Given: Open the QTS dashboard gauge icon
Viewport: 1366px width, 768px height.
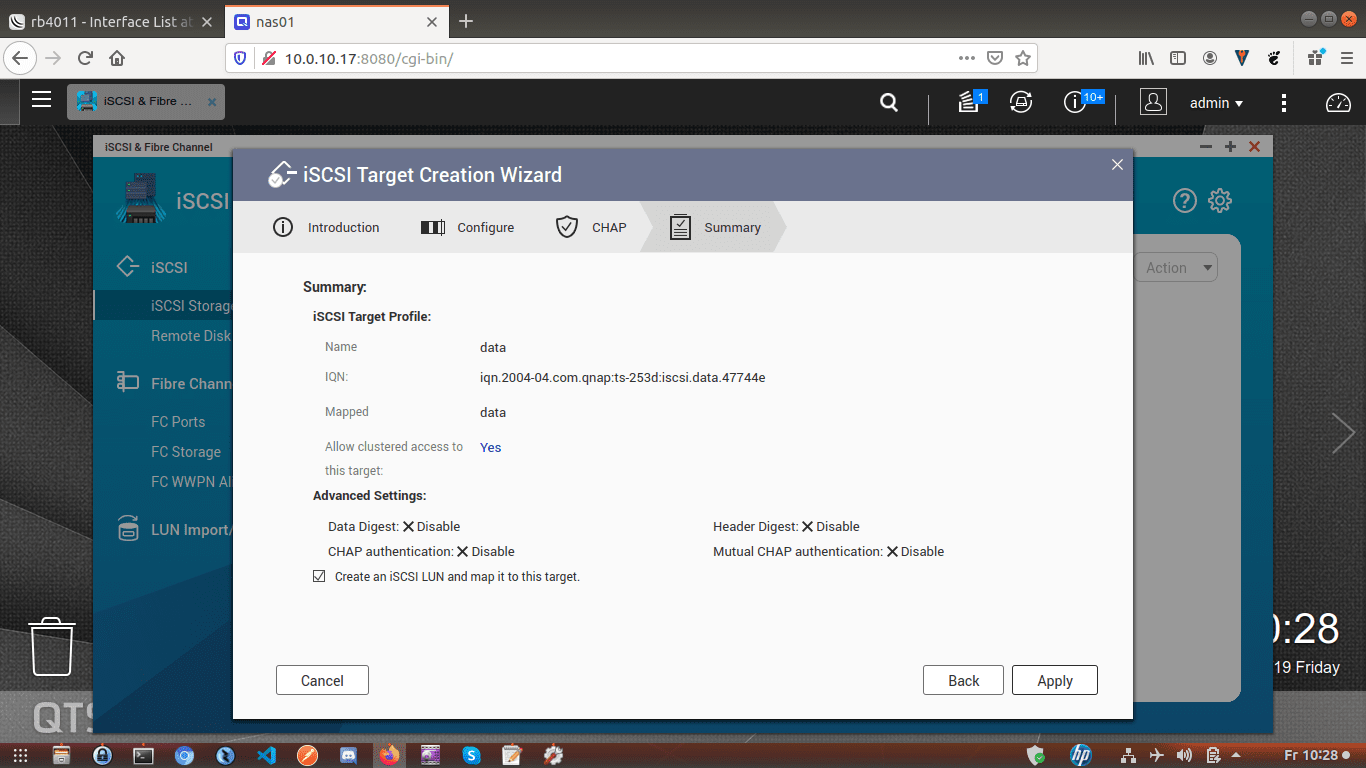Looking at the screenshot, I should [x=1338, y=102].
